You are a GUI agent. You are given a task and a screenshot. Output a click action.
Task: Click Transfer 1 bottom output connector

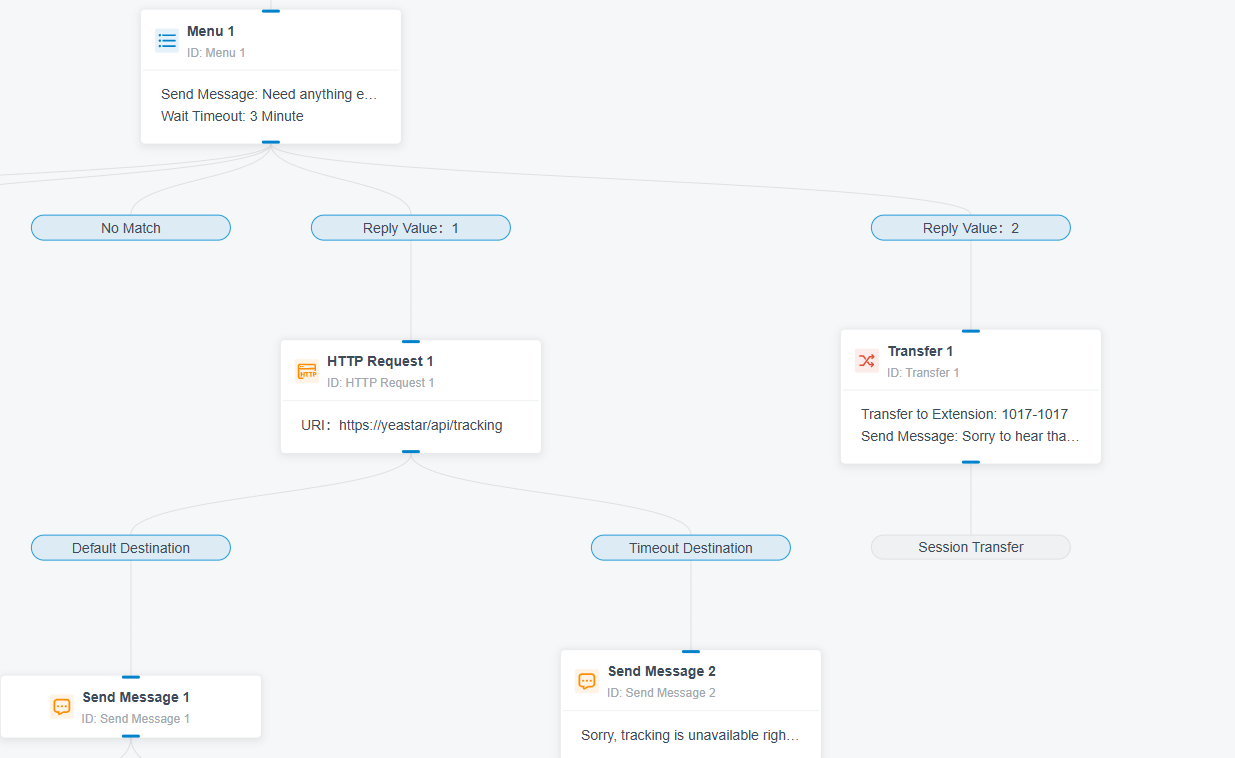pos(971,462)
